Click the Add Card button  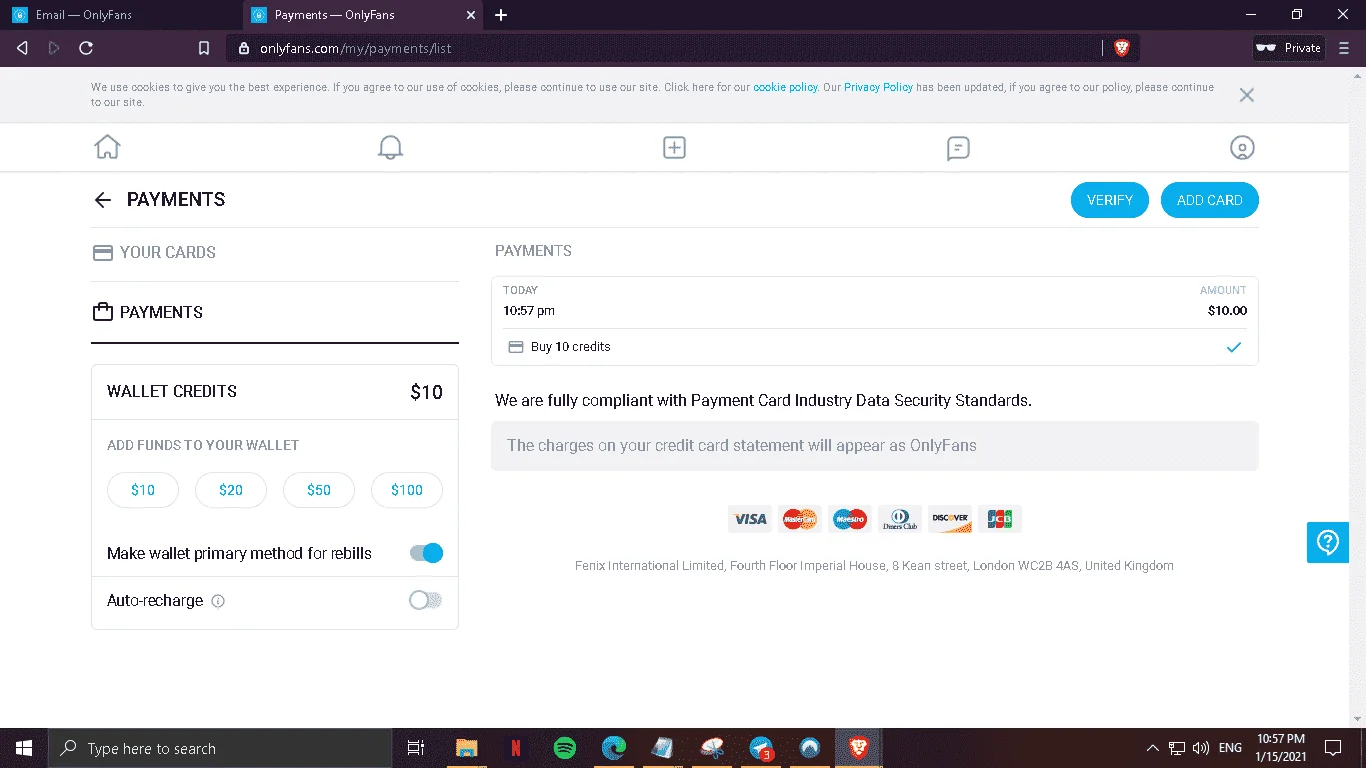click(1210, 200)
